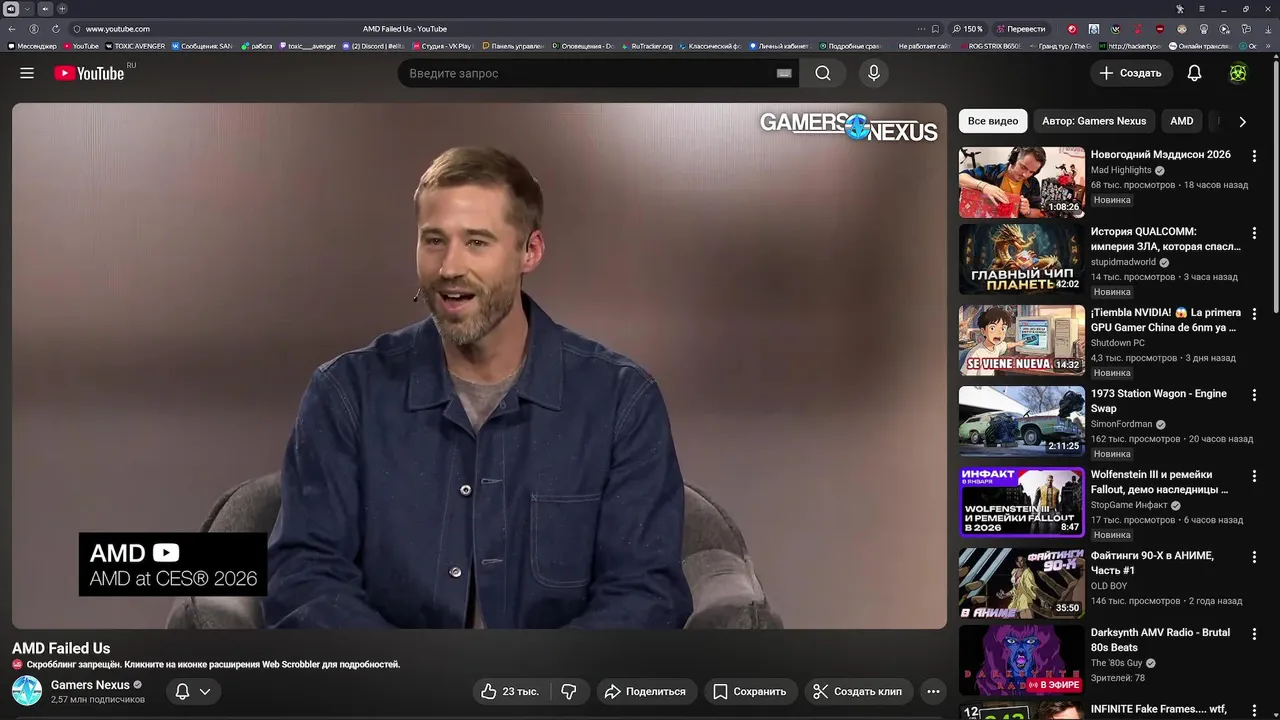This screenshot has width=1280, height=720.
Task: Open Мессенджер bookmark
Action: 32,46
